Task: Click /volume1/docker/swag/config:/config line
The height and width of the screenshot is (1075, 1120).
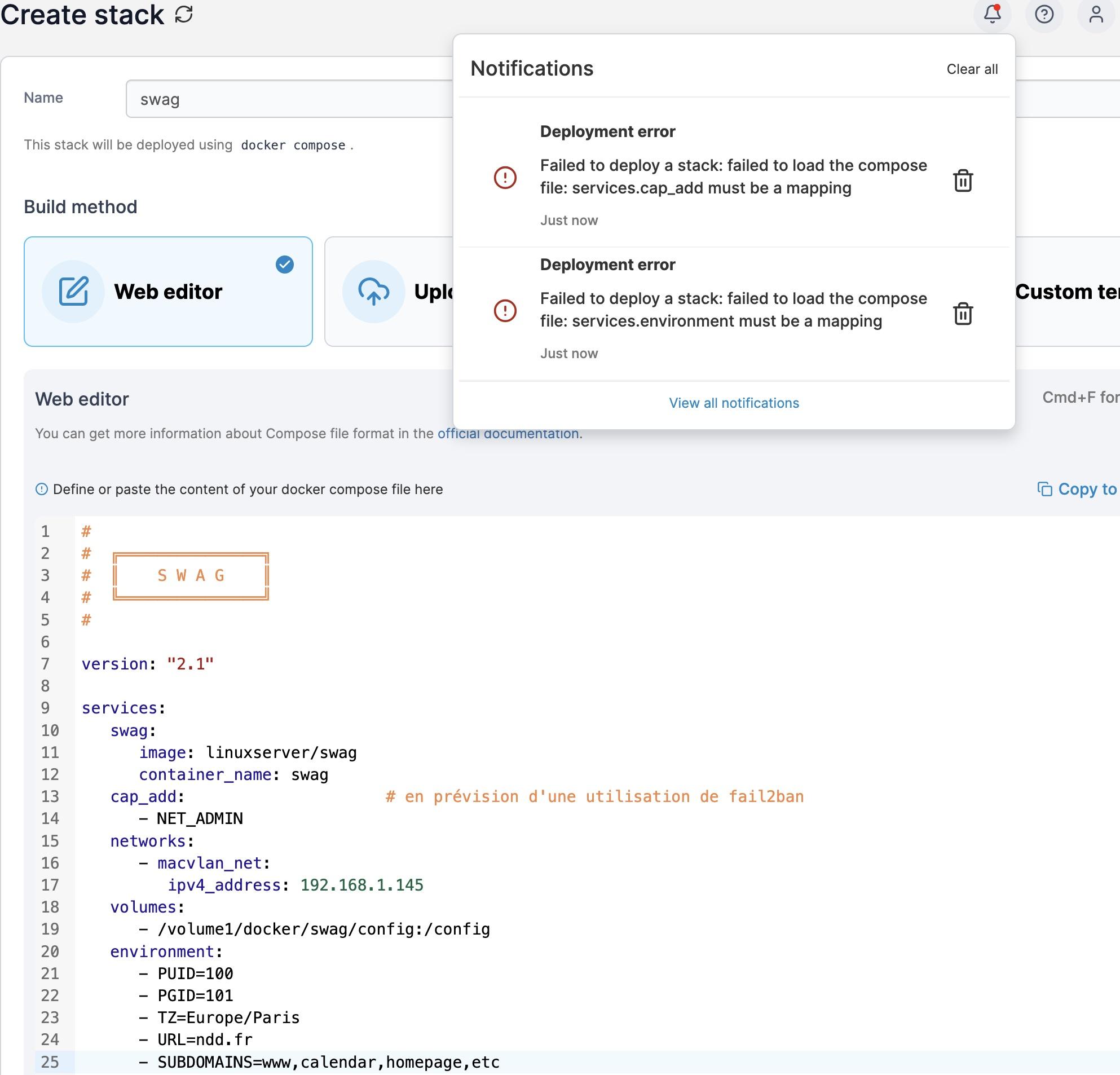Action: (314, 929)
